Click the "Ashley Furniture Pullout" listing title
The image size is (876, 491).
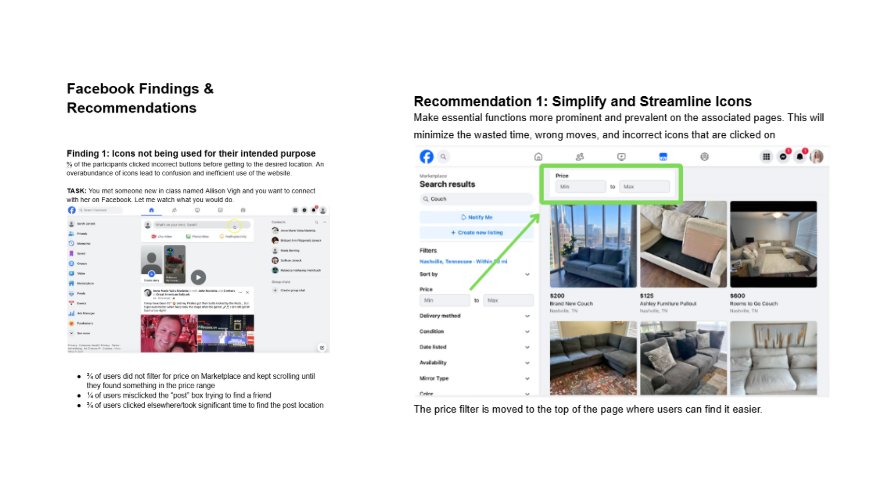pyautogui.click(x=668, y=304)
